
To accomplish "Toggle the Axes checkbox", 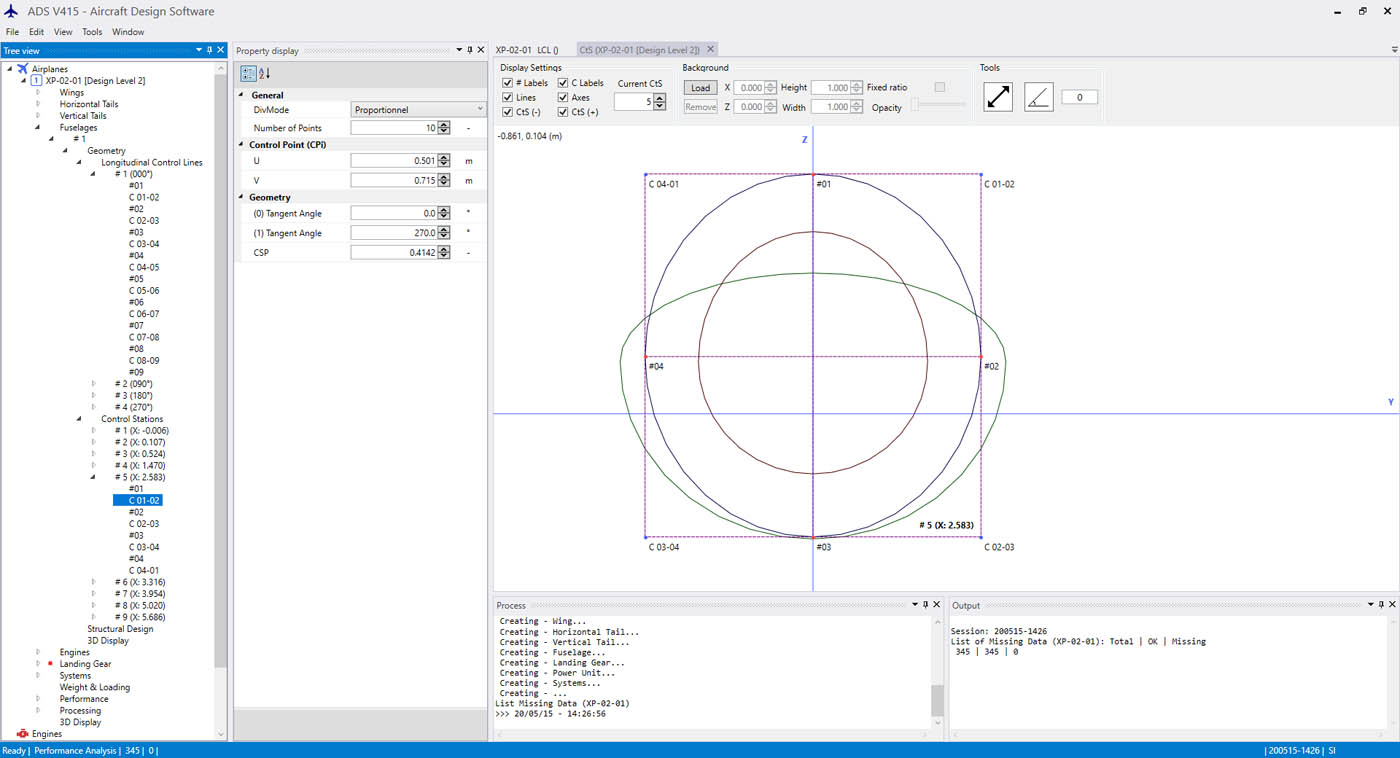I will [x=563, y=98].
